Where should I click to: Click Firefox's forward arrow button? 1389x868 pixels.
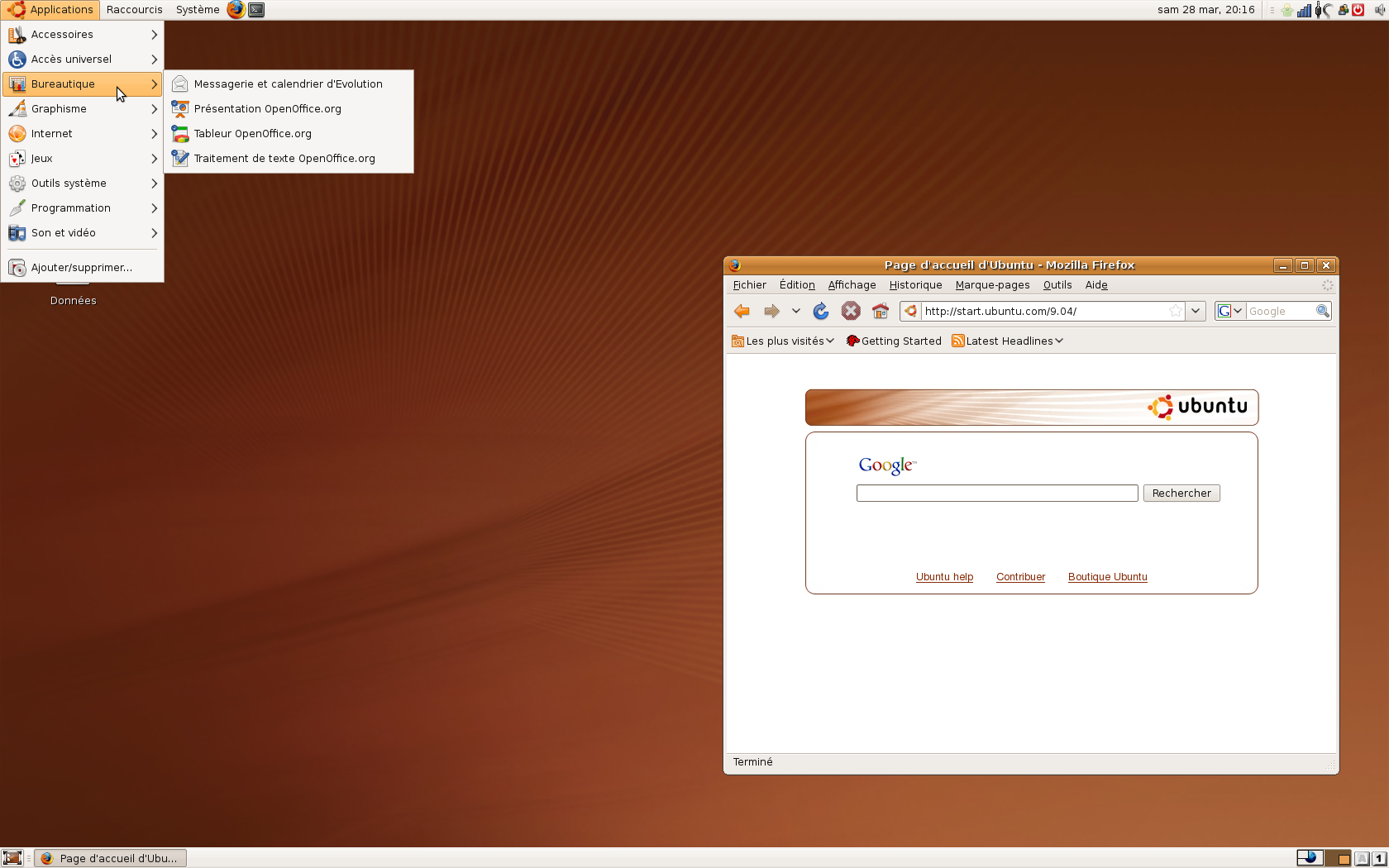(771, 311)
